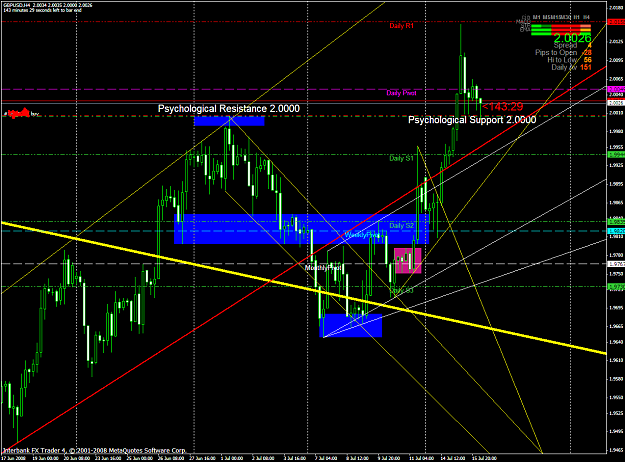The image size is (625, 462).
Task: Click the red <143:29 candle countdown timer
Action: click(502, 107)
